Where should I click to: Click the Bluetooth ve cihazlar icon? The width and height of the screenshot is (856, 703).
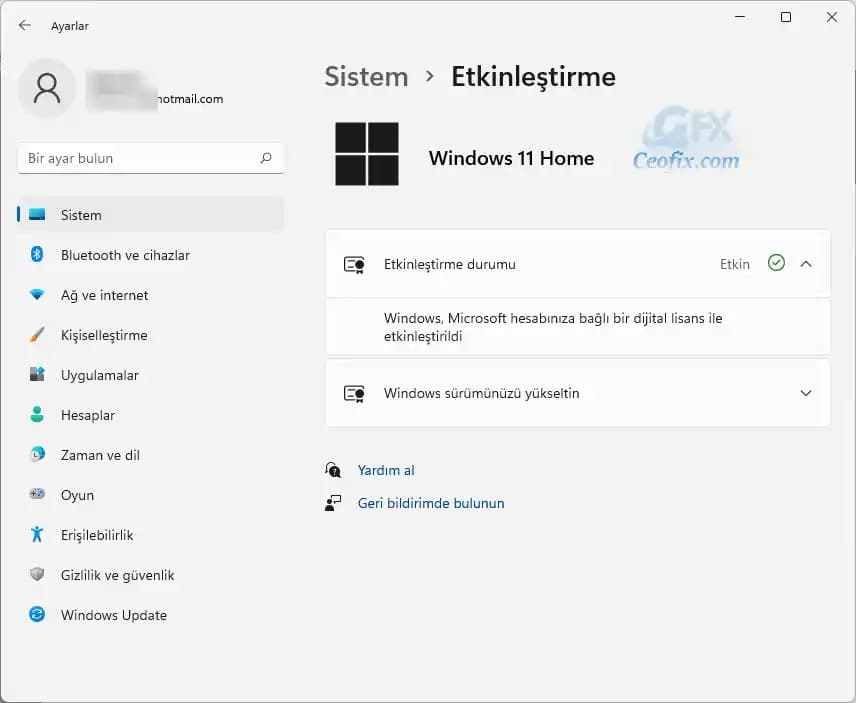point(37,255)
